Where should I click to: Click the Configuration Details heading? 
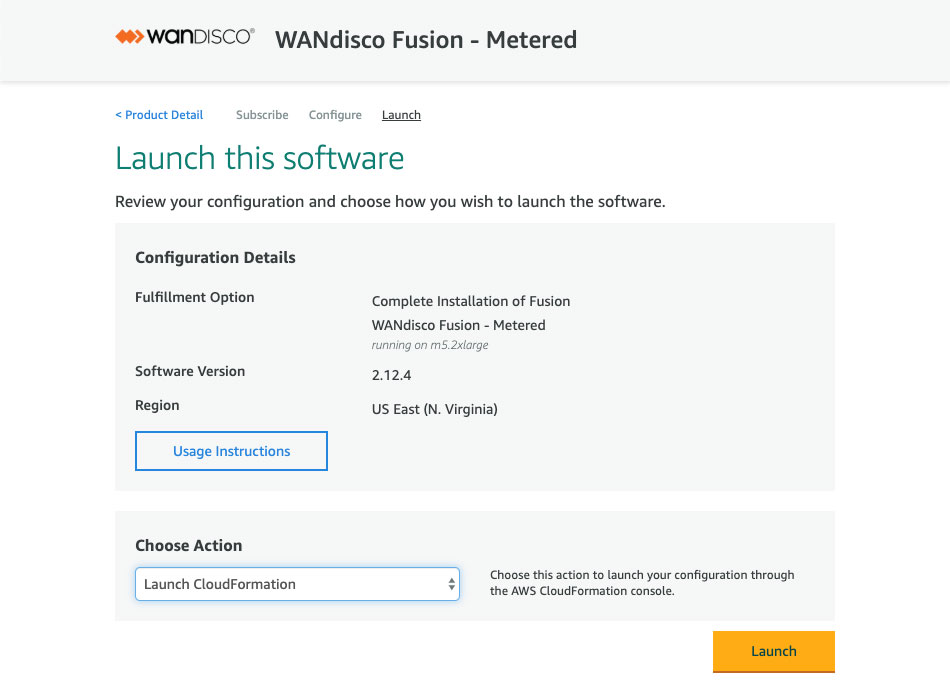click(x=215, y=257)
